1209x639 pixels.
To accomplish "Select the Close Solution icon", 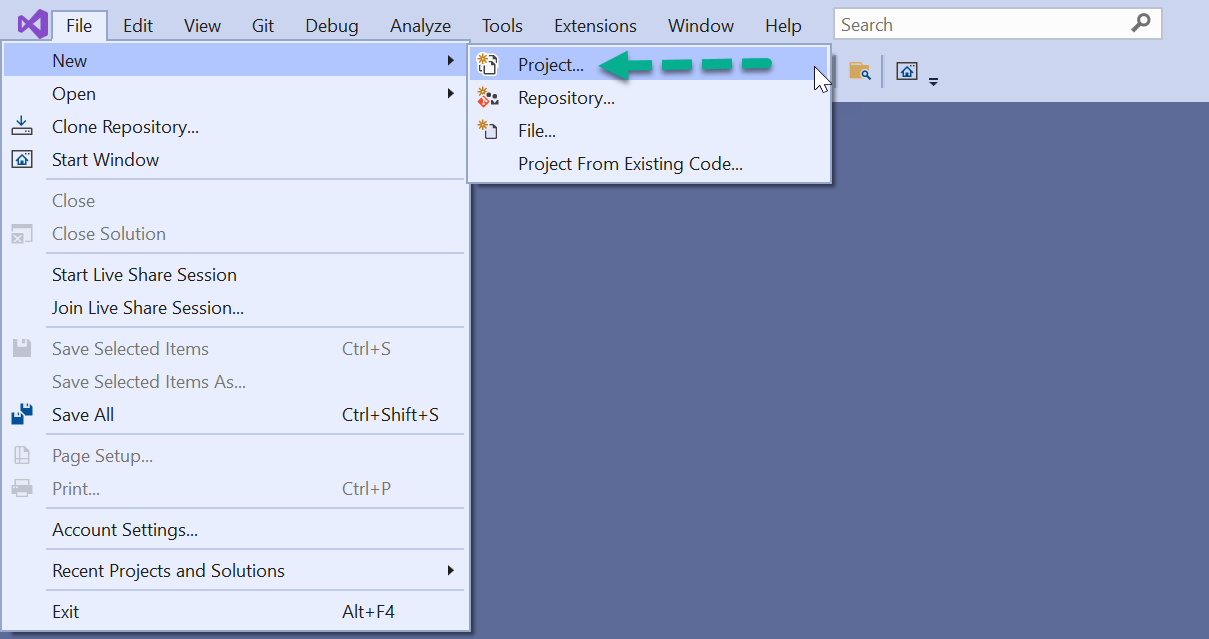I will pos(22,233).
